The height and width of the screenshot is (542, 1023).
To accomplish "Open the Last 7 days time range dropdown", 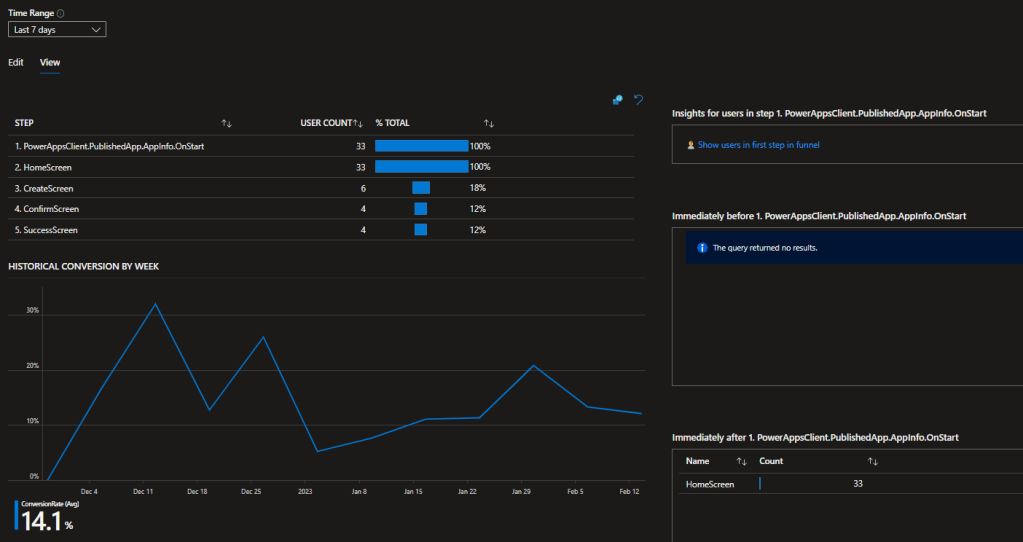I will coord(57,30).
